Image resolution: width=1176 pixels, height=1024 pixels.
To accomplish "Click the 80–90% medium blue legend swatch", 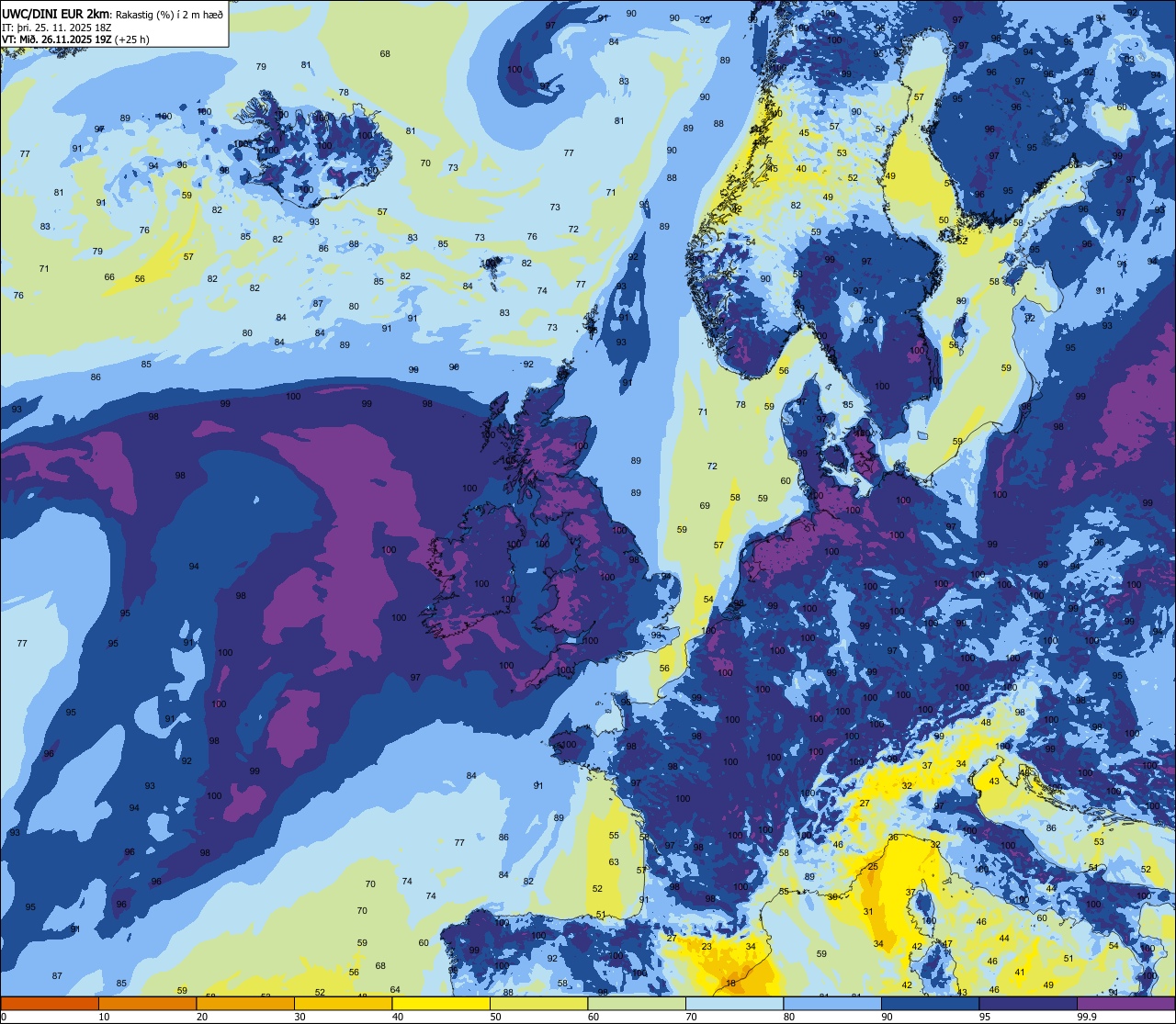I will tap(832, 1003).
